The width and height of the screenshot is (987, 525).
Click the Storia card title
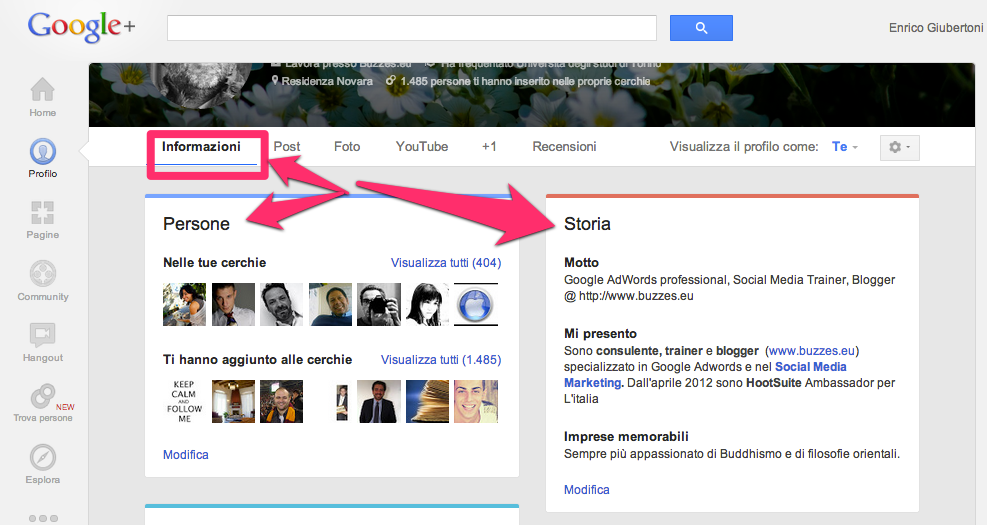(587, 223)
